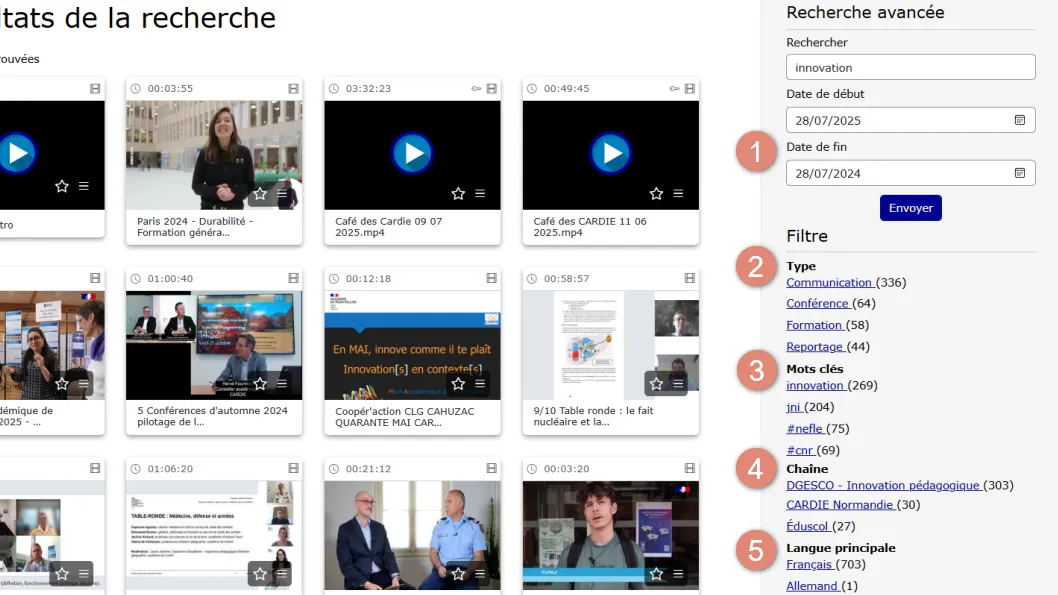1058x595 pixels.
Task: Click the film icon on the 00:58:57 card header
Action: tap(690, 279)
